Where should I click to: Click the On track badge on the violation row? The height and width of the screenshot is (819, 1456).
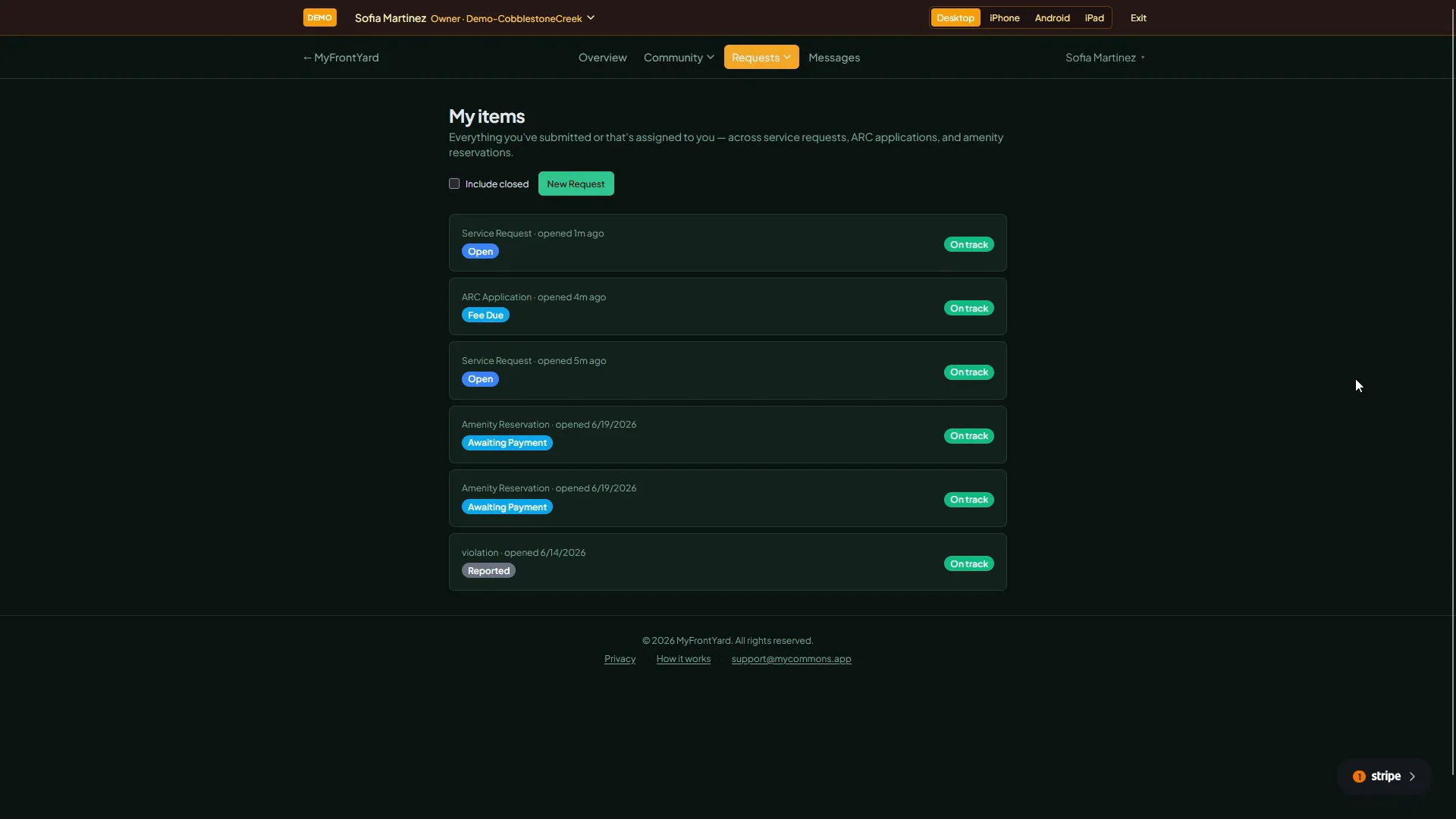click(x=968, y=563)
